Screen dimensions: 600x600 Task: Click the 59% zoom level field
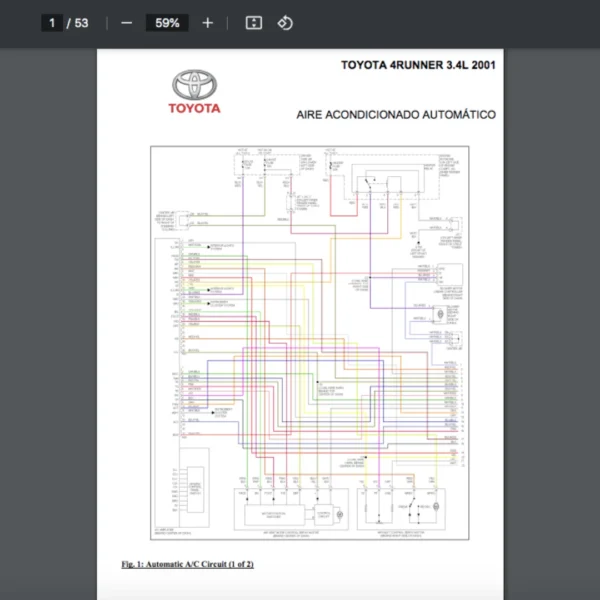coord(167,23)
